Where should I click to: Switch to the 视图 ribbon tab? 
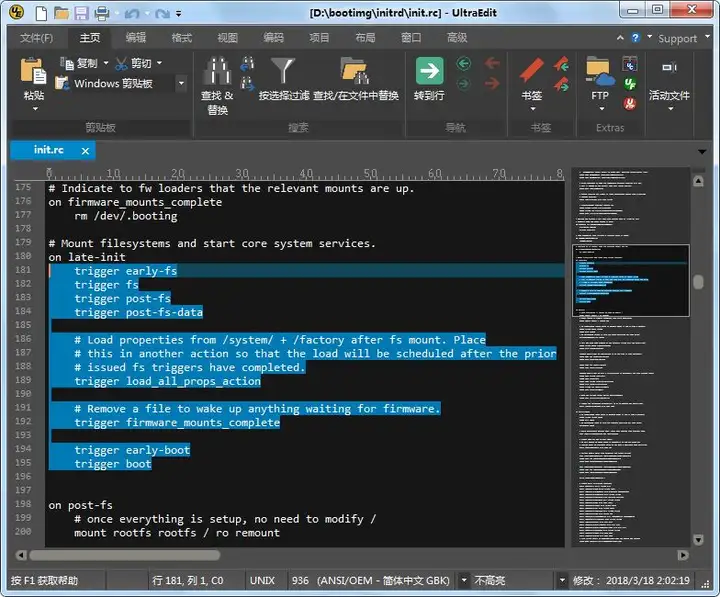pyautogui.click(x=227, y=38)
